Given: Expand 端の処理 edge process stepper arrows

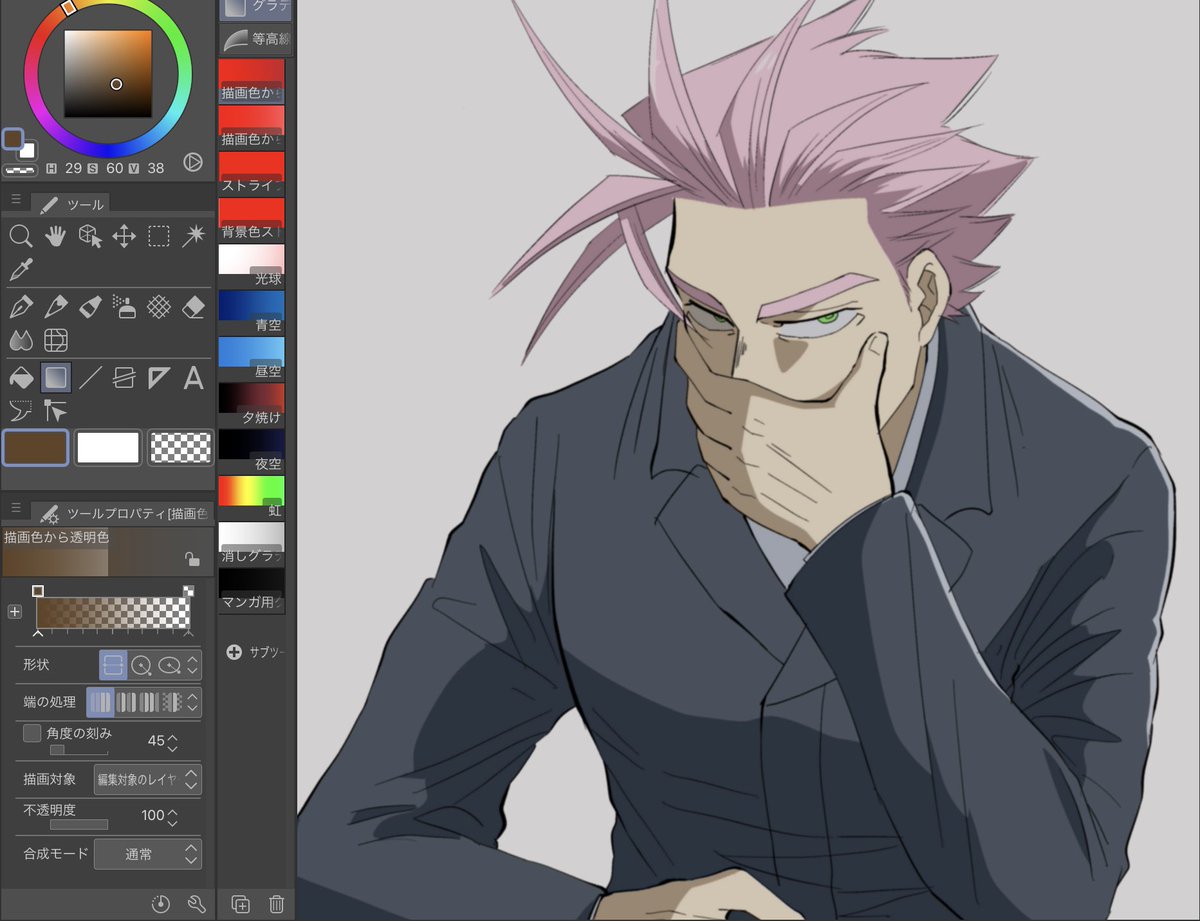Looking at the screenshot, I should pyautogui.click(x=193, y=702).
